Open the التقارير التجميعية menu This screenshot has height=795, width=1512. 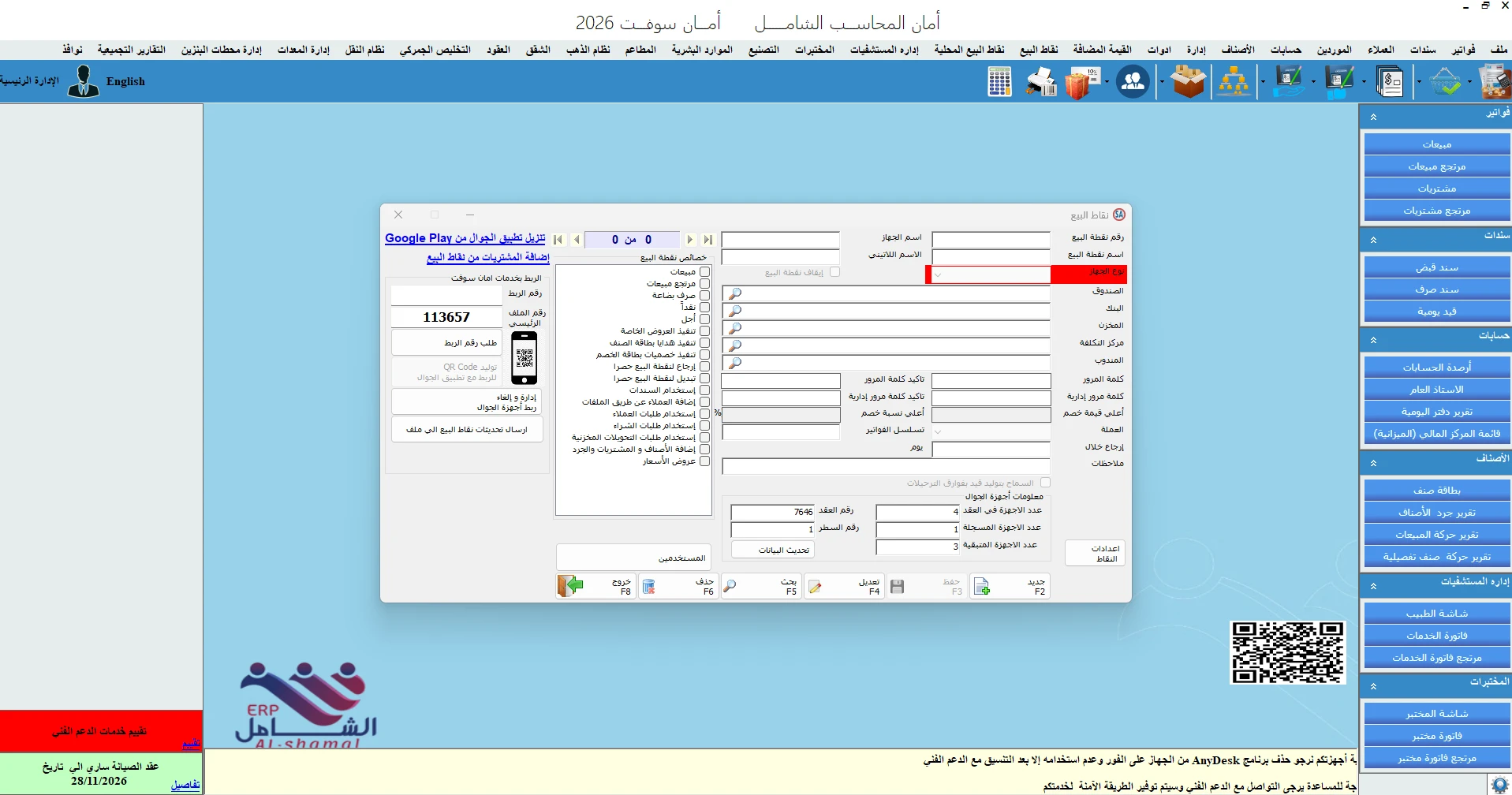(132, 50)
